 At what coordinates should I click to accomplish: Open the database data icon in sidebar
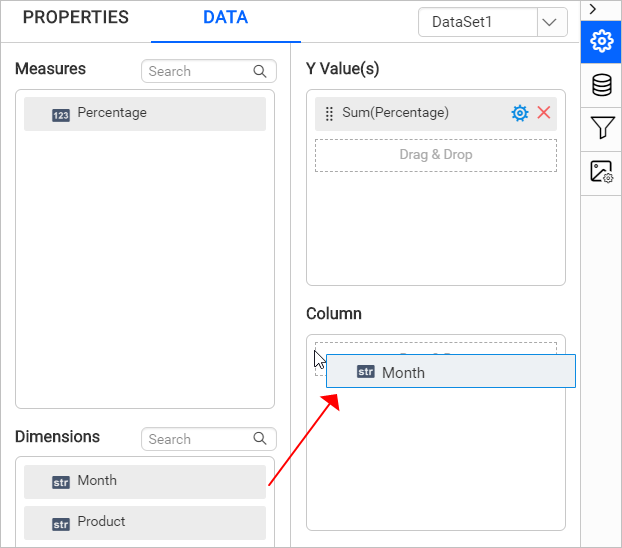pyautogui.click(x=601, y=85)
